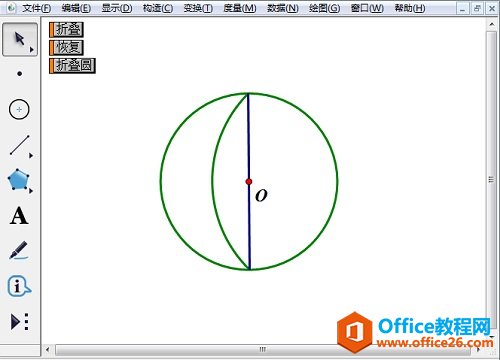
Task: Open the 构造(C) menu
Action: (x=158, y=8)
